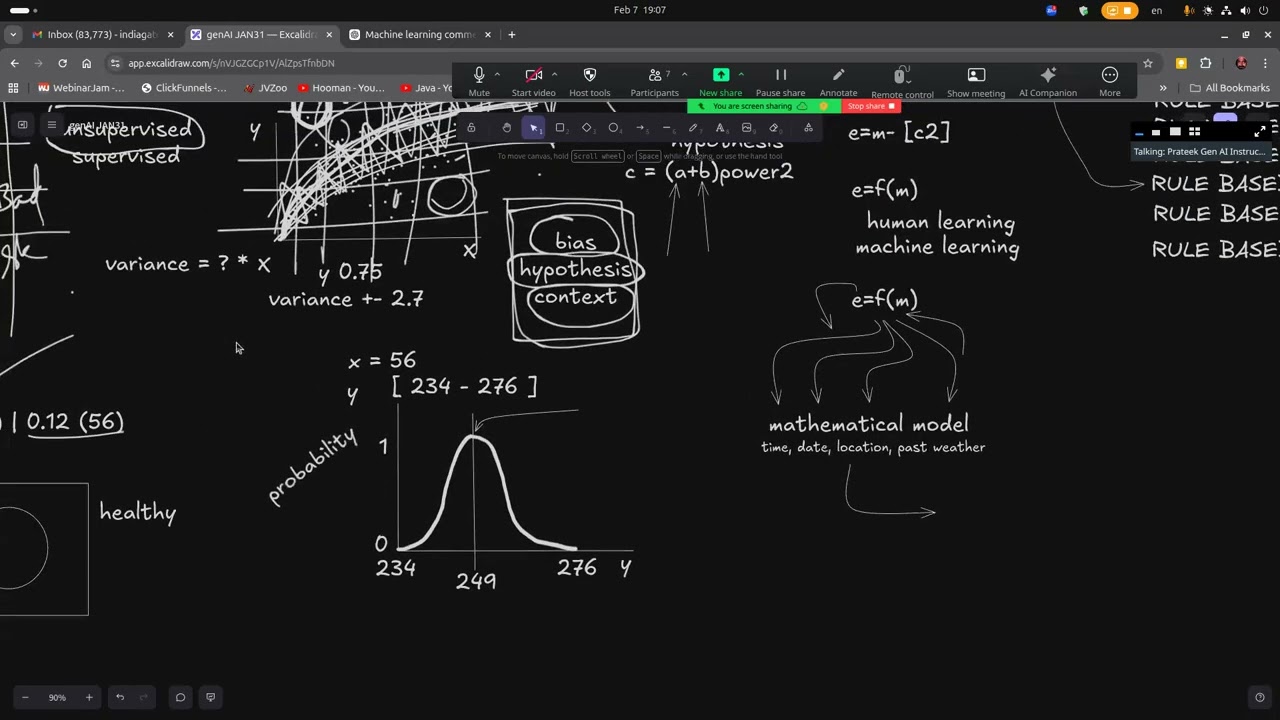Expand share options arrow beside New share
This screenshot has height=720, width=1280.
pos(740,75)
